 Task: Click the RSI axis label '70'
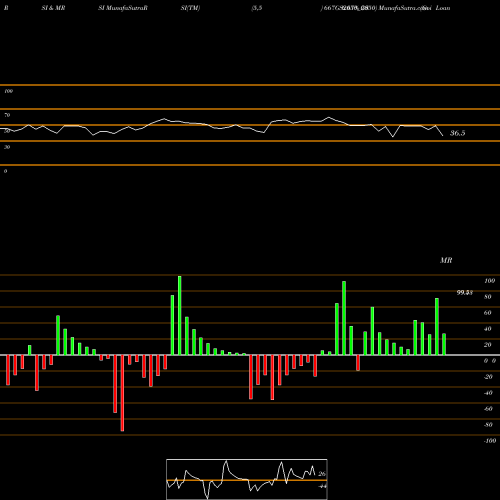(x=7, y=115)
